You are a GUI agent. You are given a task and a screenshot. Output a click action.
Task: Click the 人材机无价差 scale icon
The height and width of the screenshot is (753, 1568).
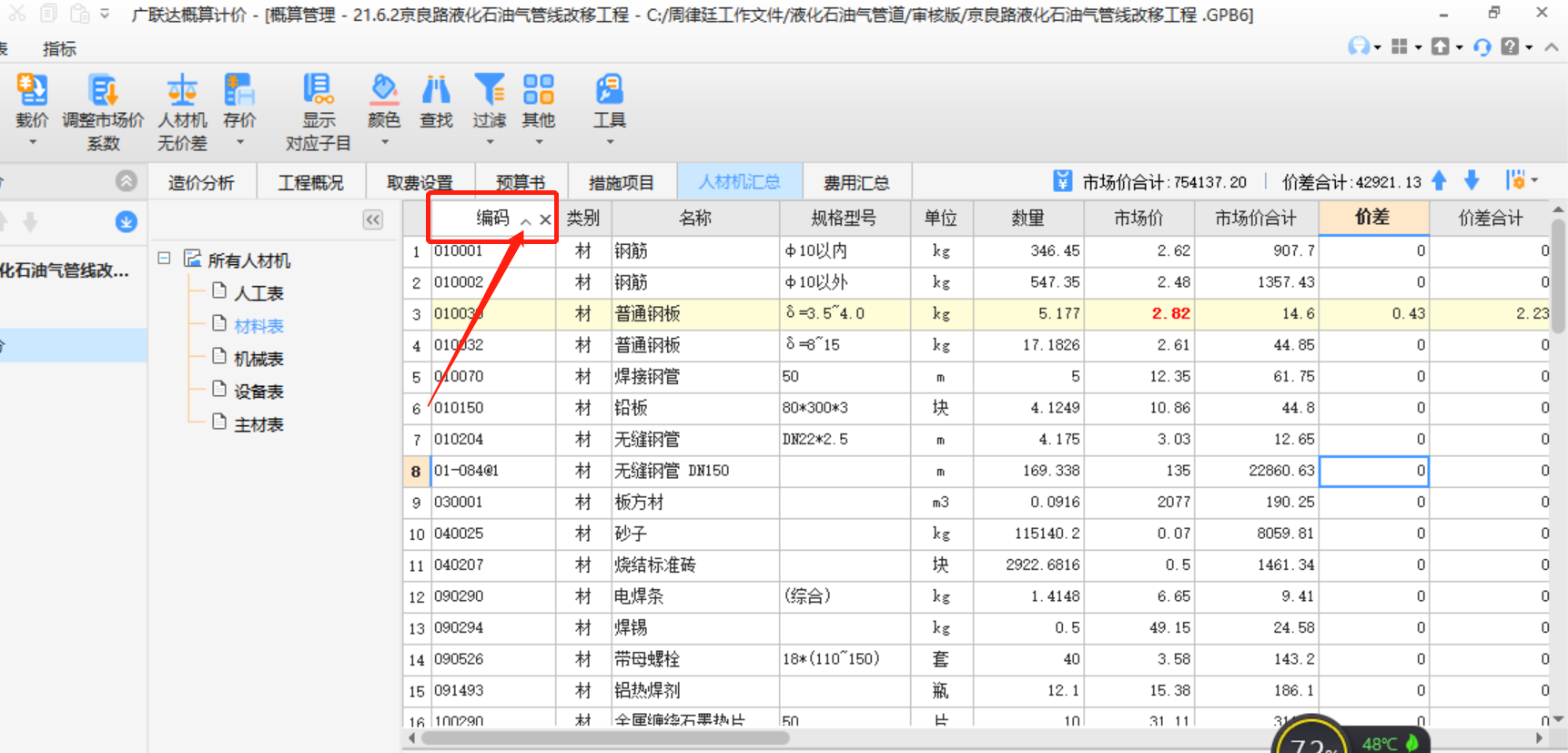182,89
